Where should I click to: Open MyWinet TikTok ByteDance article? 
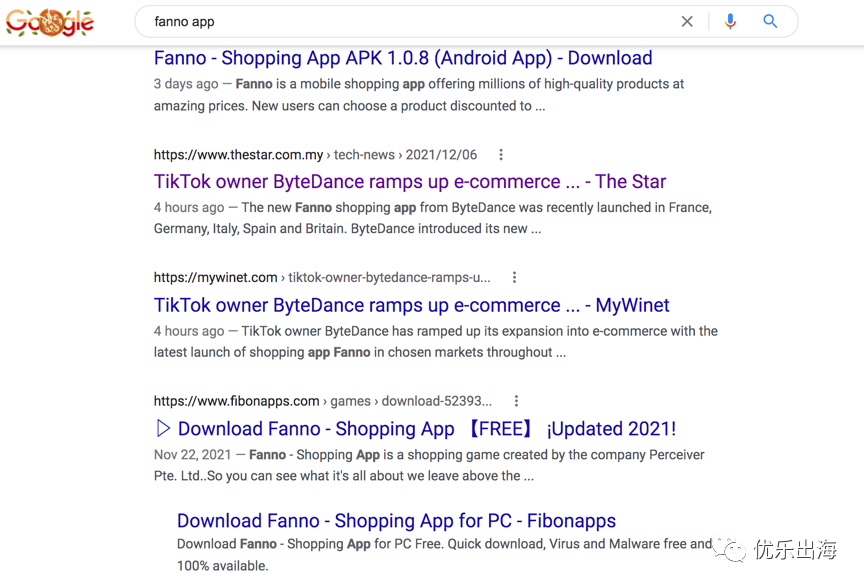pos(411,305)
